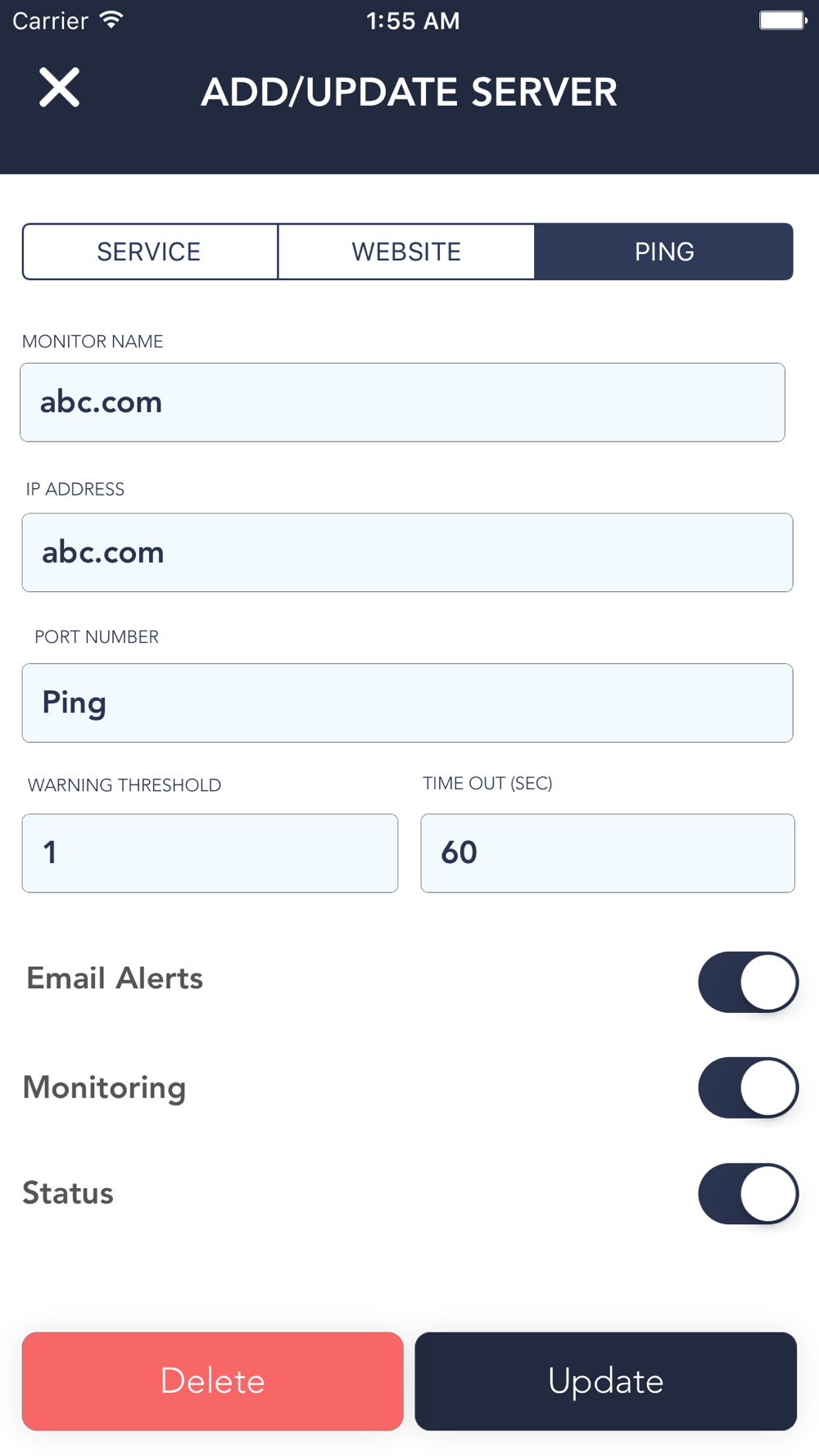Change the Time Out seconds field
This screenshot has width=819, height=1456.
point(608,852)
